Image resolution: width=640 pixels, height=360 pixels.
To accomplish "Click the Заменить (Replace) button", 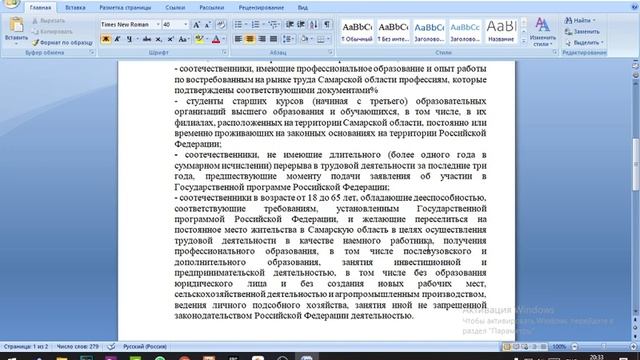I will click(582, 31).
